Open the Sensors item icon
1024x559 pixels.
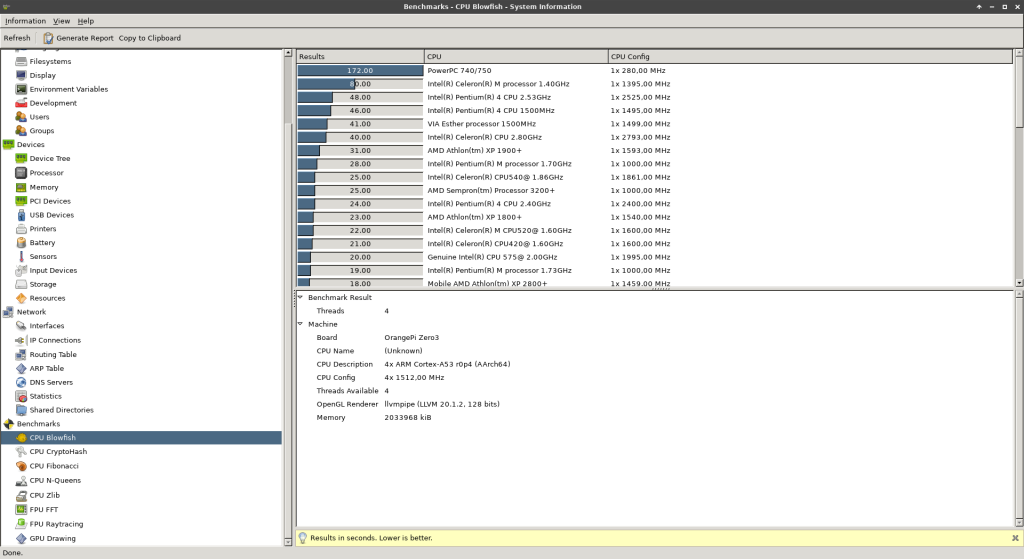[22, 257]
